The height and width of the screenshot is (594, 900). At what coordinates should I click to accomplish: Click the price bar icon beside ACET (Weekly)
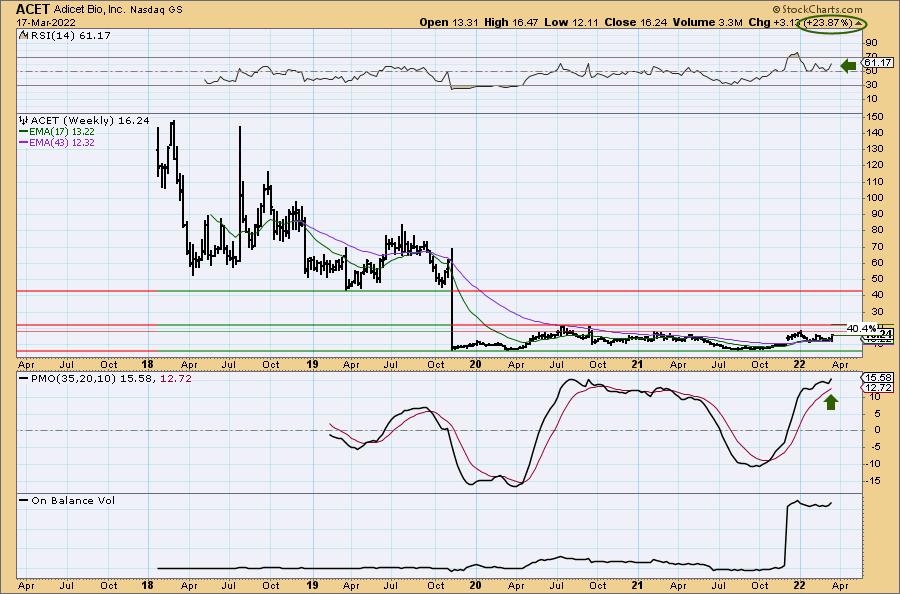coord(24,121)
